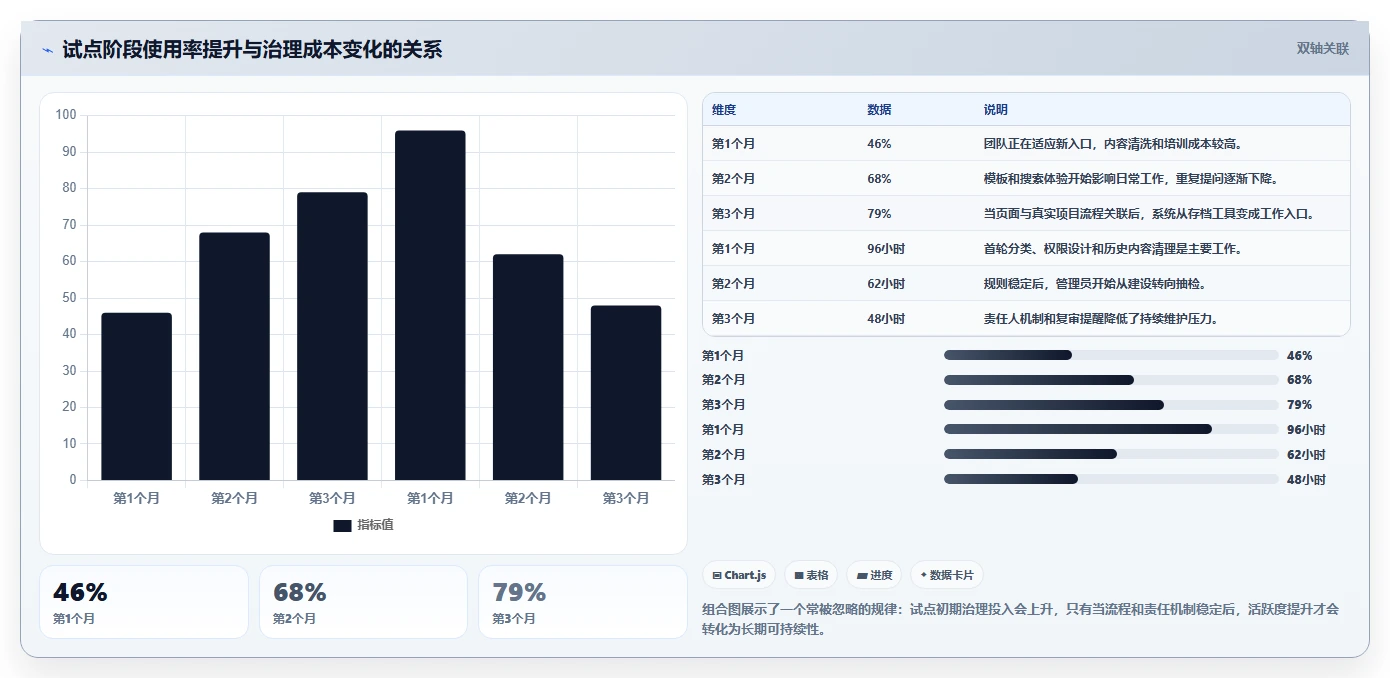This screenshot has width=1390, height=678.
Task: Open the 46% summary card
Action: [x=144, y=602]
